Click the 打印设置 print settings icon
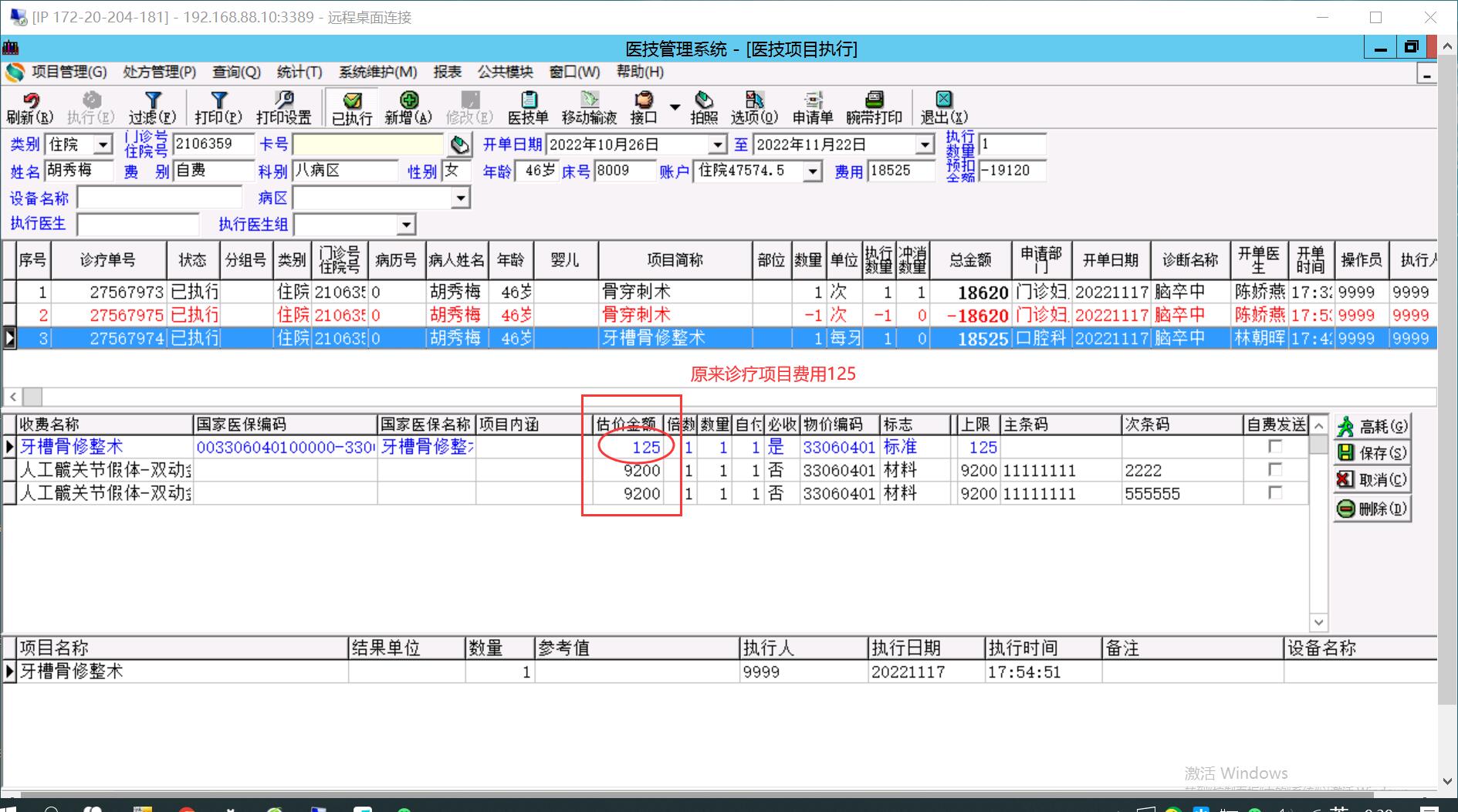 (x=283, y=107)
